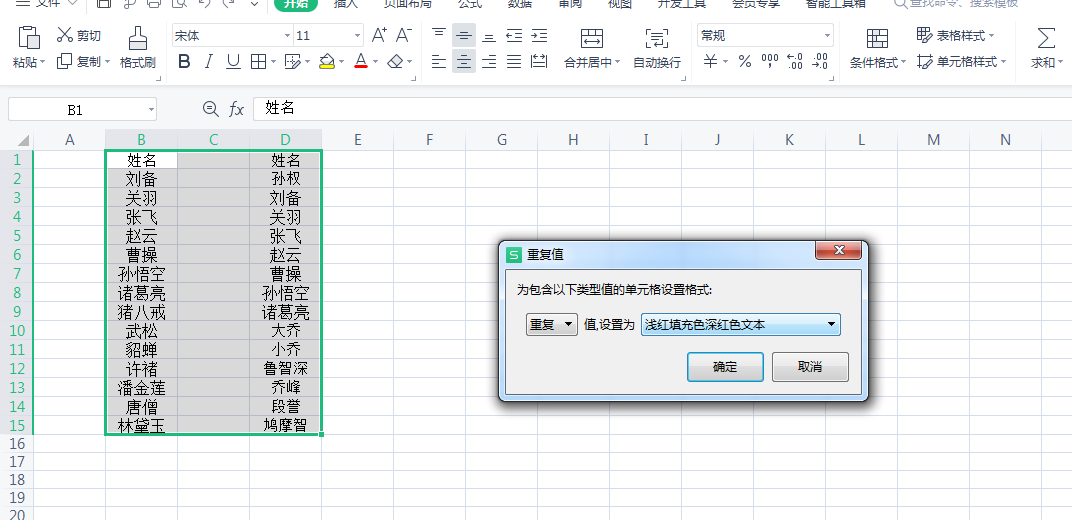Apply thousands separator style
This screenshot has height=520, width=1072.
tap(770, 62)
